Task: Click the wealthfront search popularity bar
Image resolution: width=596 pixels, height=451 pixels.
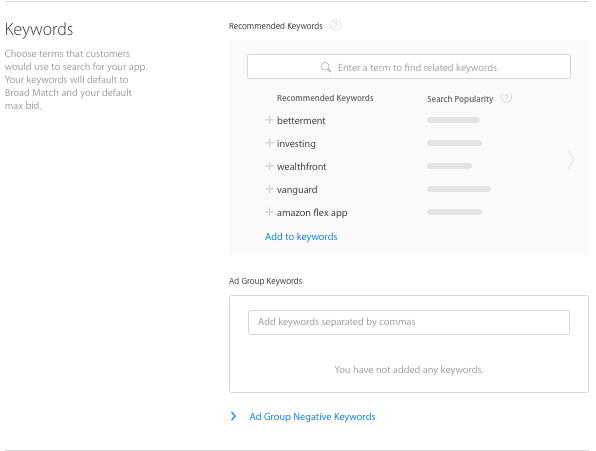Action: pyautogui.click(x=449, y=166)
